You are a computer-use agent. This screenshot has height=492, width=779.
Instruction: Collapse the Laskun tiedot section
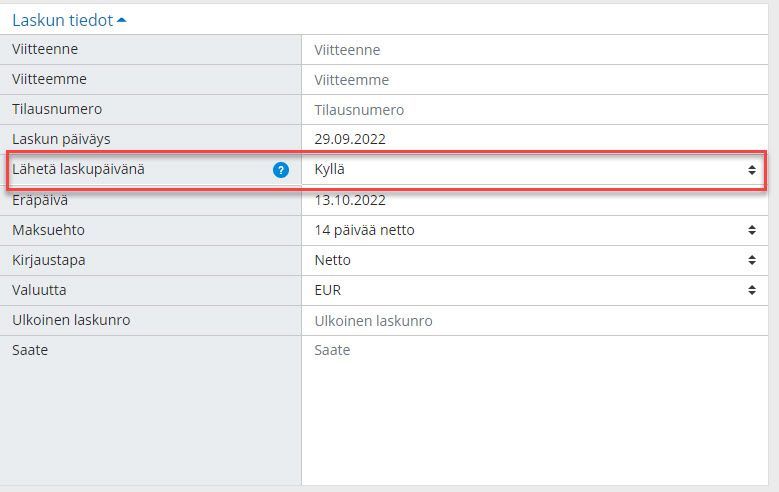point(69,19)
